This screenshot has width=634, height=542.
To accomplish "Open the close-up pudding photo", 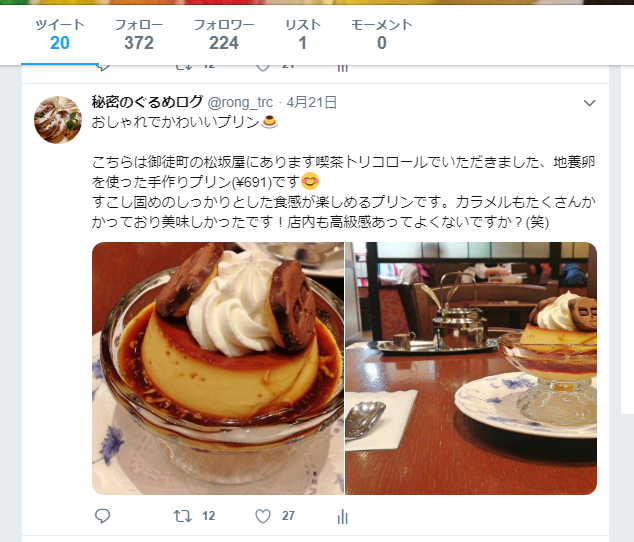I will (218, 368).
